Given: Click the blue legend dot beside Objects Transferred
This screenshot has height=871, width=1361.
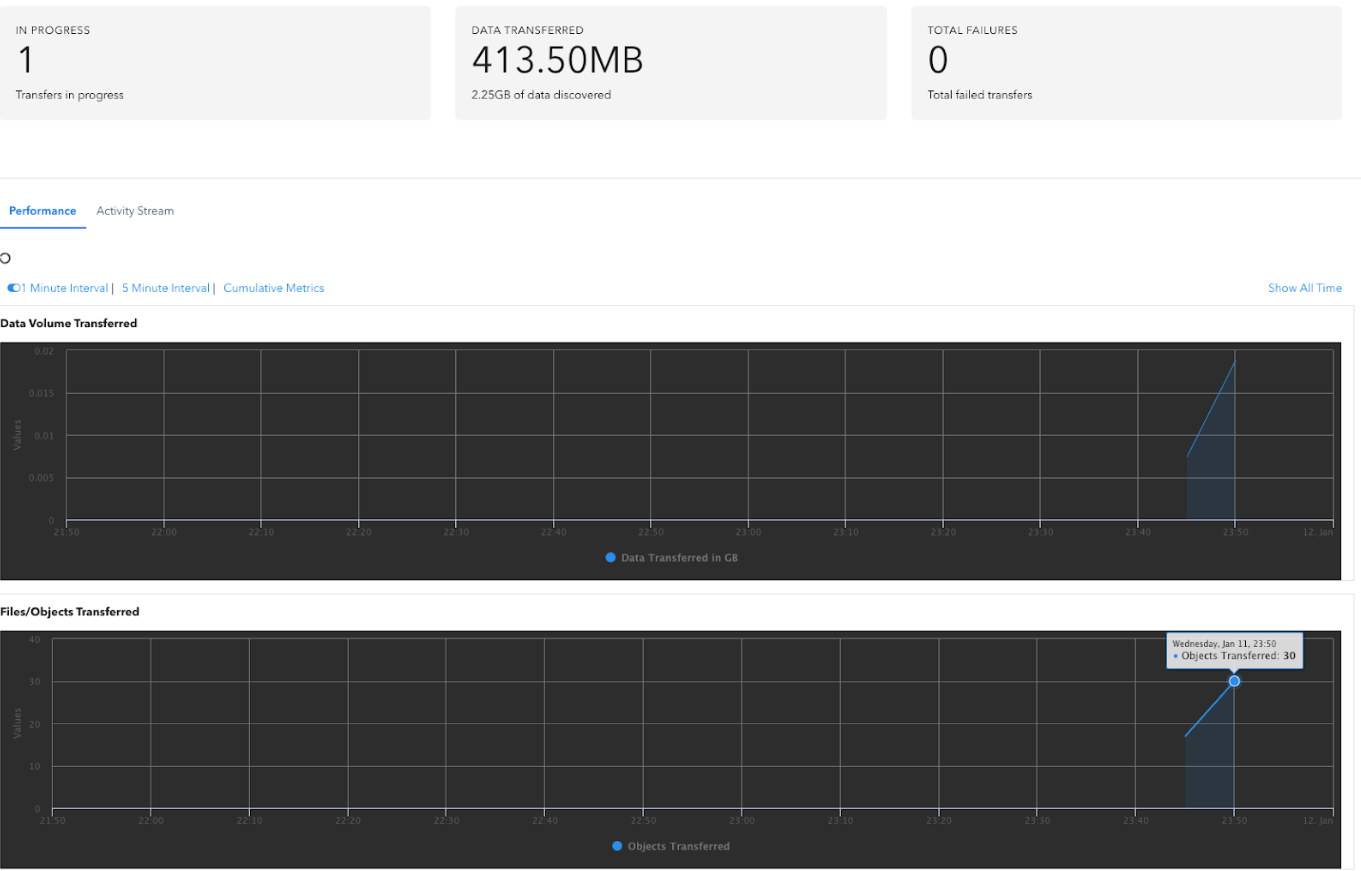Looking at the screenshot, I should pyautogui.click(x=616, y=845).
